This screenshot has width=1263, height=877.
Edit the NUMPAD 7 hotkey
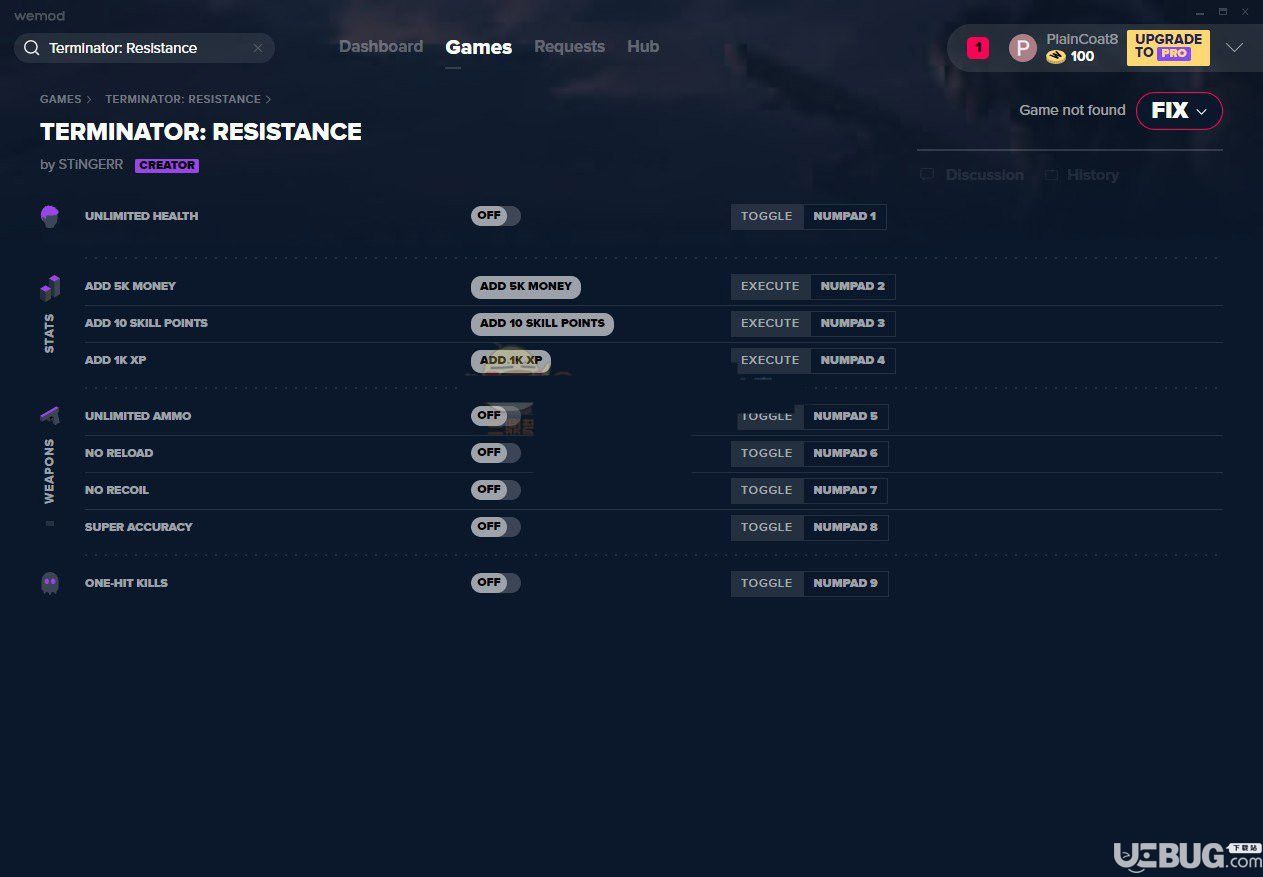[846, 491]
